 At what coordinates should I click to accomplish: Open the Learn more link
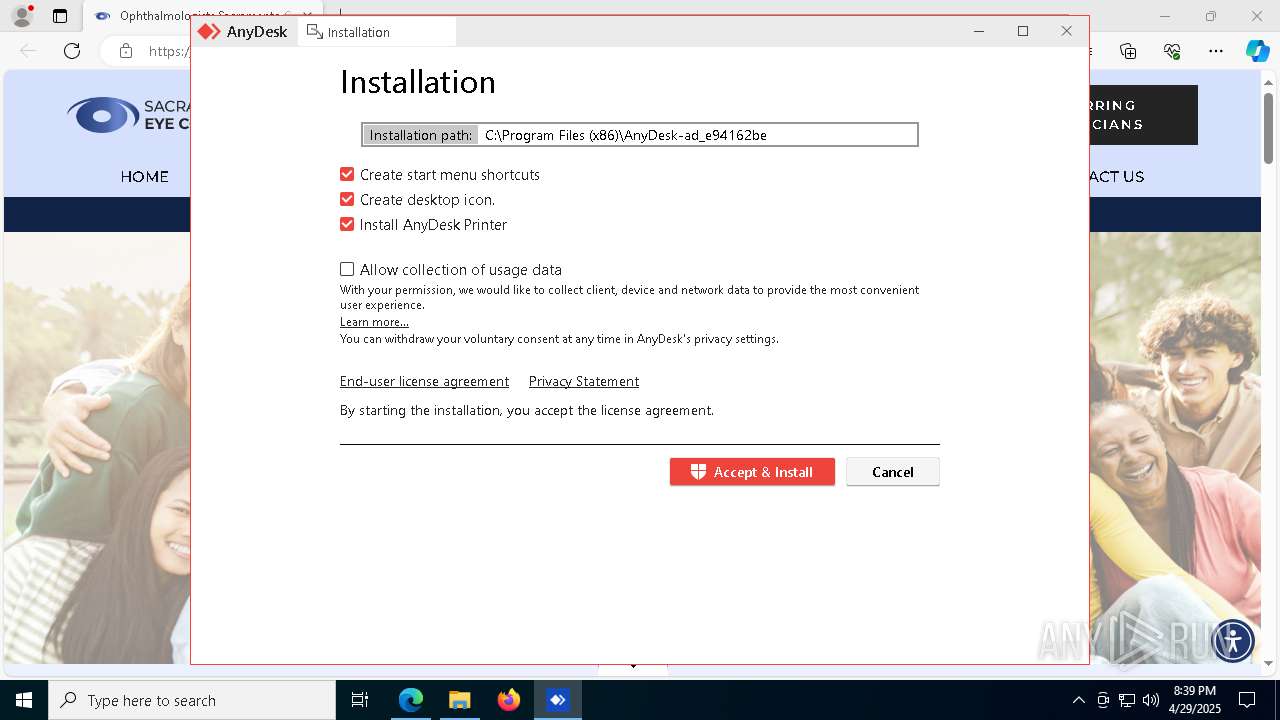coord(374,322)
